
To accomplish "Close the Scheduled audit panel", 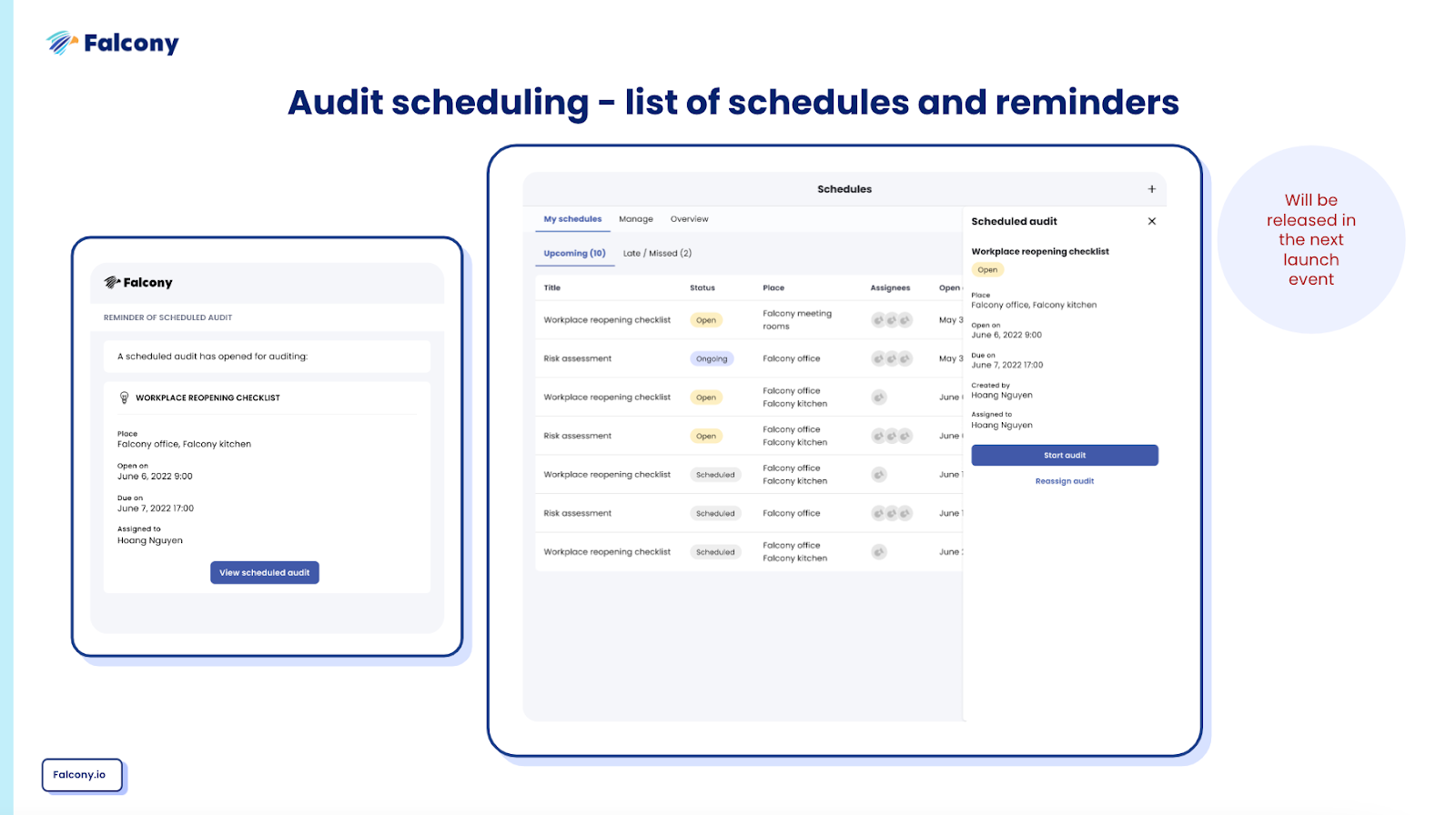I will pyautogui.click(x=1152, y=221).
